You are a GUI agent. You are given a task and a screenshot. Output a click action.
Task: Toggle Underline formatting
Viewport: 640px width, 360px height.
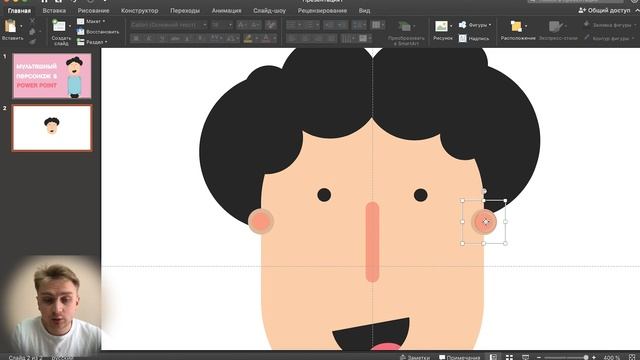(162, 38)
